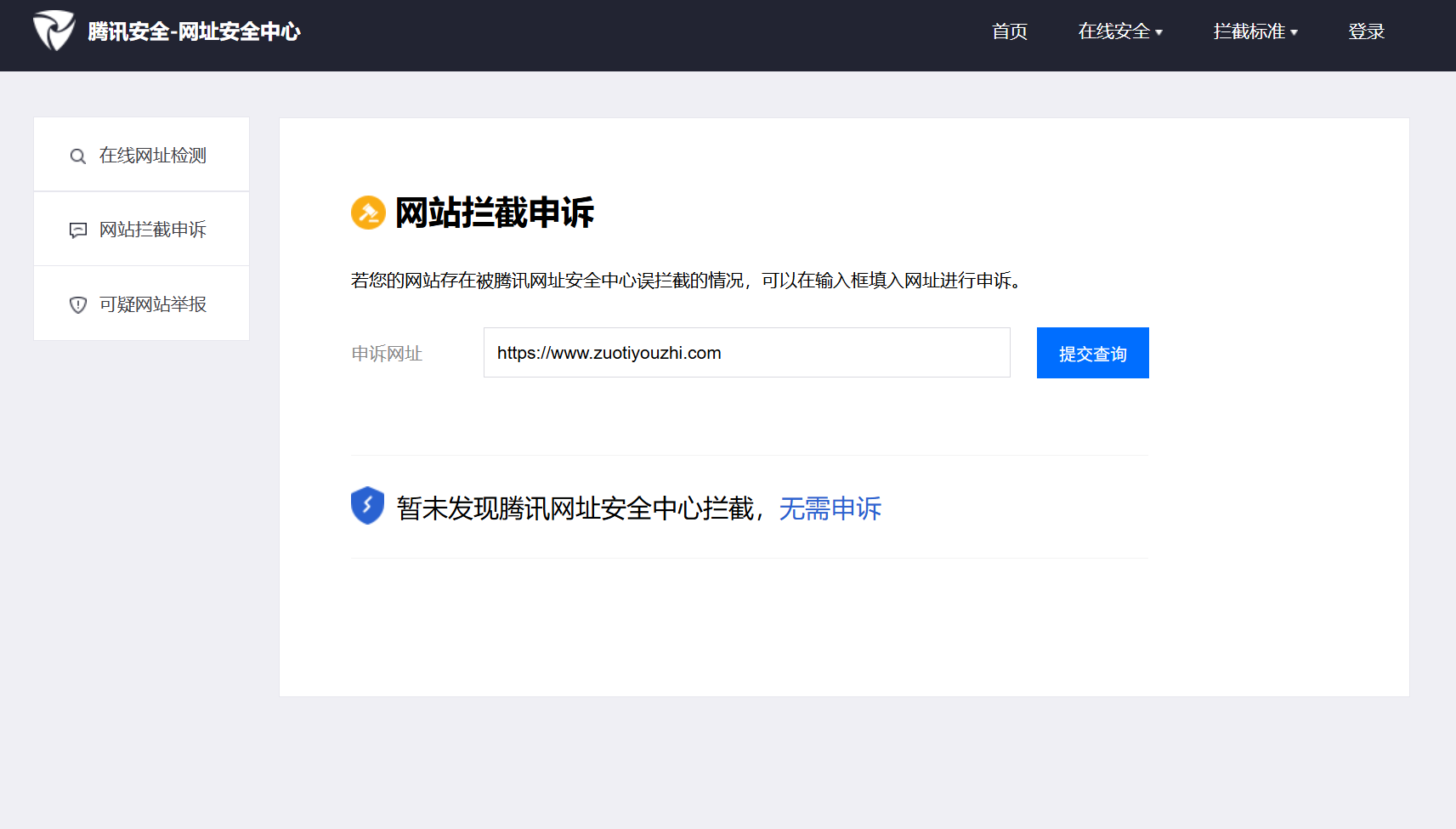Click the blue shield icon in the result message
Viewport: 1456px width, 829px height.
point(367,505)
